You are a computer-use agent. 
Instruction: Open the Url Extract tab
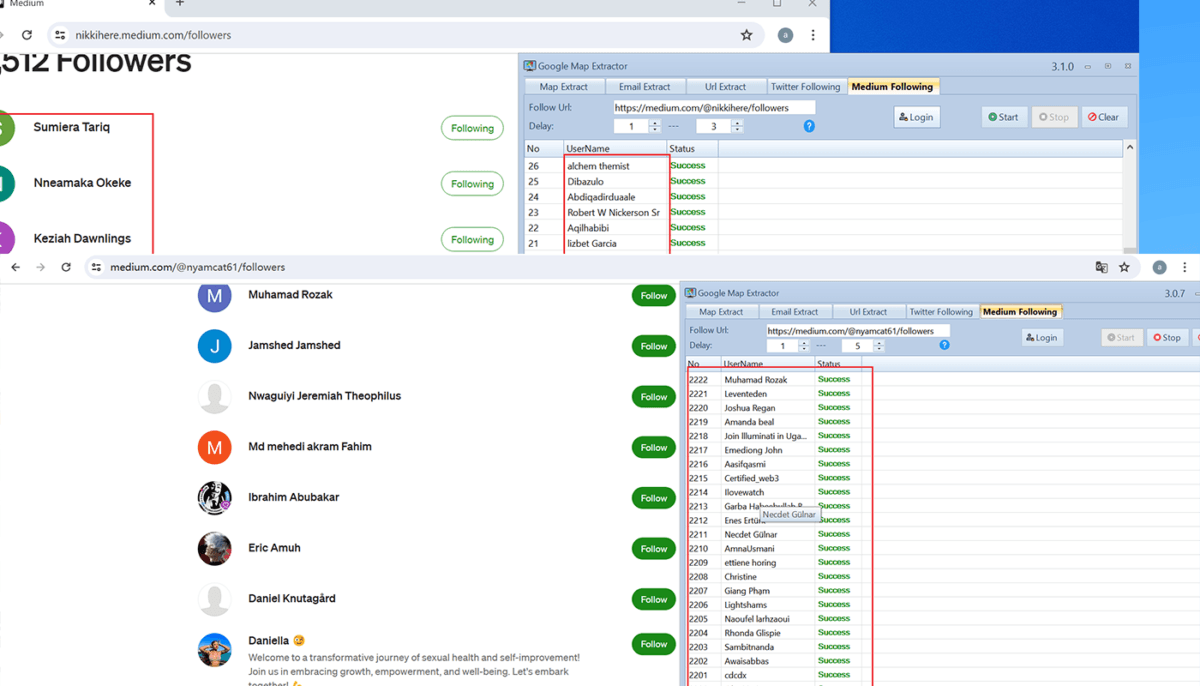click(726, 86)
